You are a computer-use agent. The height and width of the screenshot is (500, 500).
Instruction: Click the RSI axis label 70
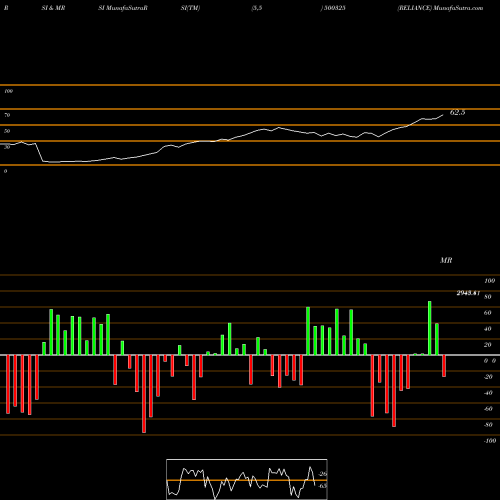7,115
